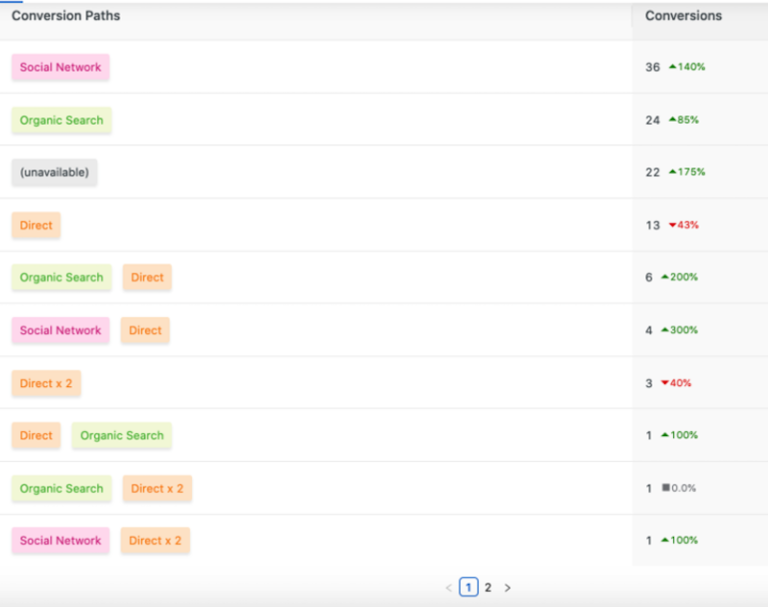Select page 1 in the pagination

pos(468,588)
